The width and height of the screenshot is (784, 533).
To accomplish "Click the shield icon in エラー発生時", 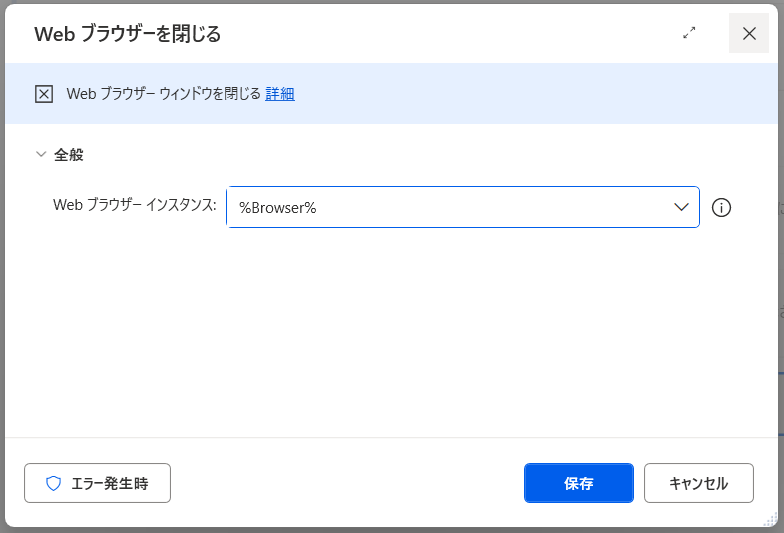I will coord(54,483).
